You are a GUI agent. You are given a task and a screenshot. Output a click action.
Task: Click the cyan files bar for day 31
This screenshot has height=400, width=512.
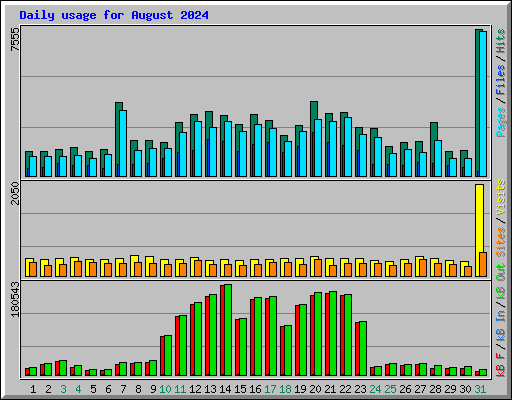[483, 104]
